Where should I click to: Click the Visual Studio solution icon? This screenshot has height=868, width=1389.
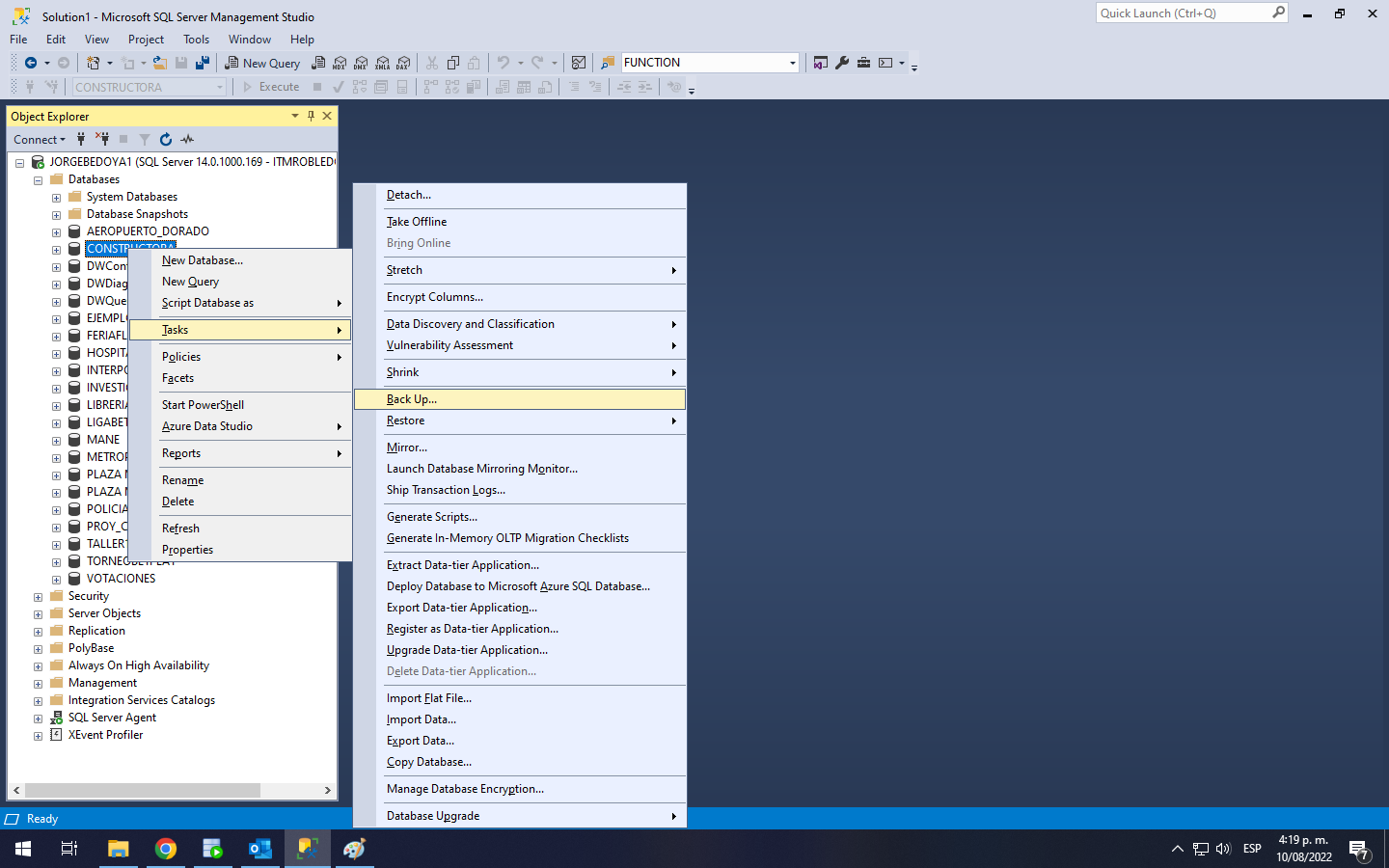pos(821,63)
